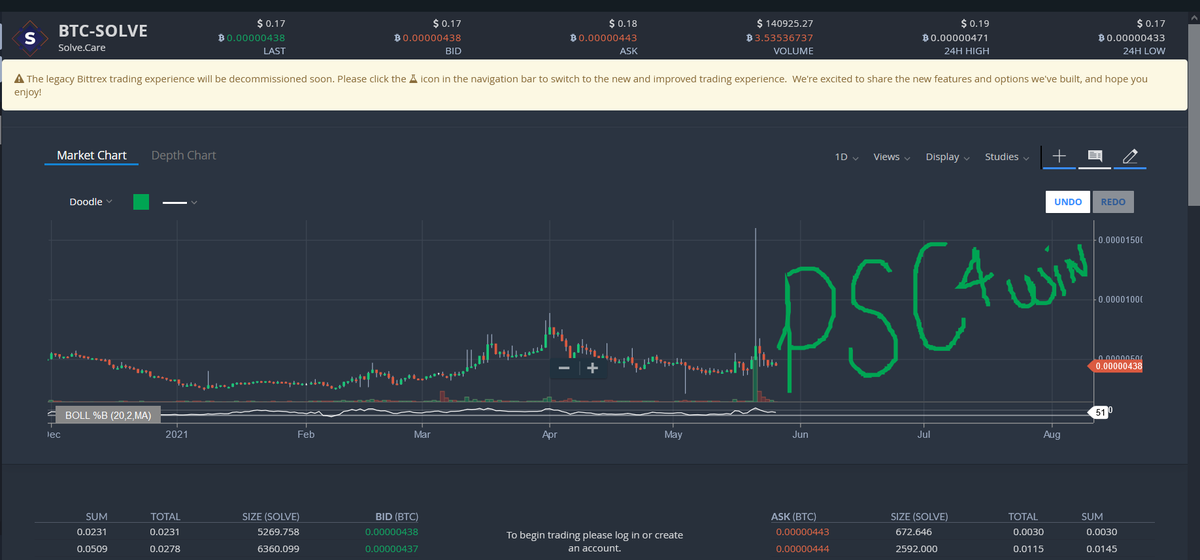1200x560 pixels.
Task: Zoom in with the chart plus button
Action: click(x=591, y=369)
